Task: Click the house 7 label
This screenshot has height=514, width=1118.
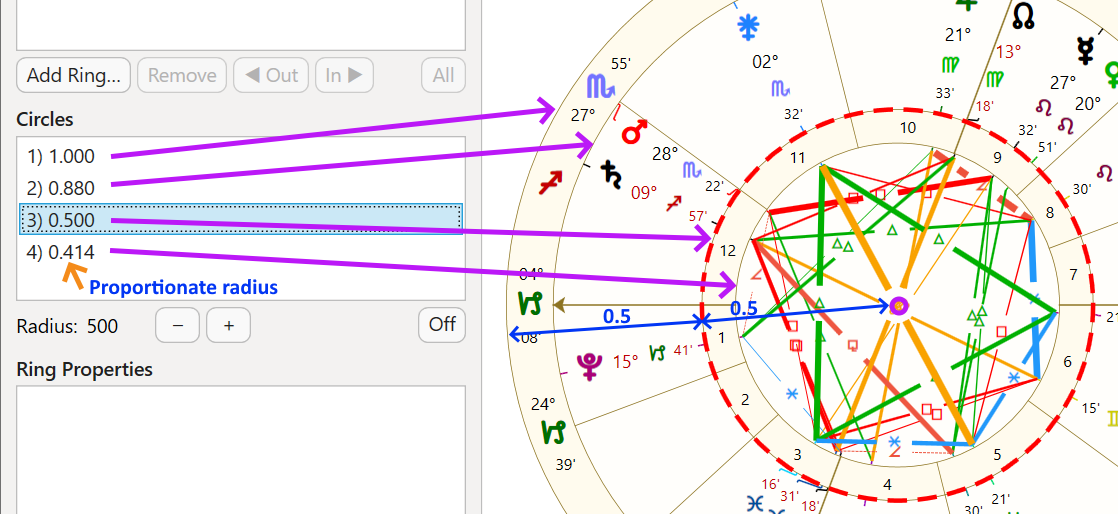Action: (x=1073, y=274)
